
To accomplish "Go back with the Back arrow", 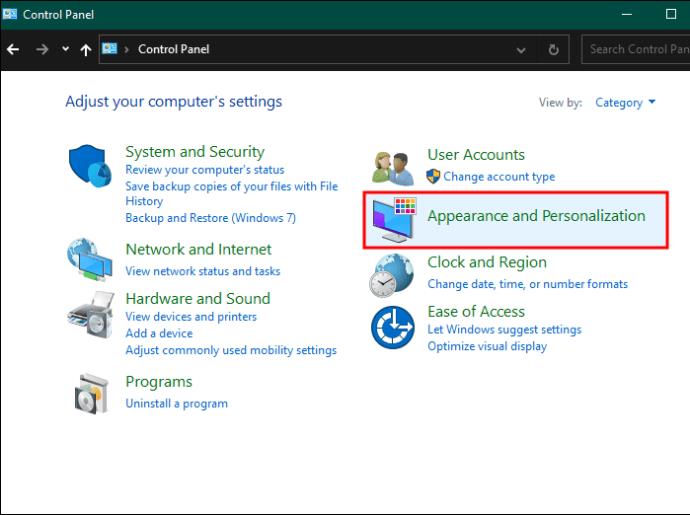I will click(13, 49).
